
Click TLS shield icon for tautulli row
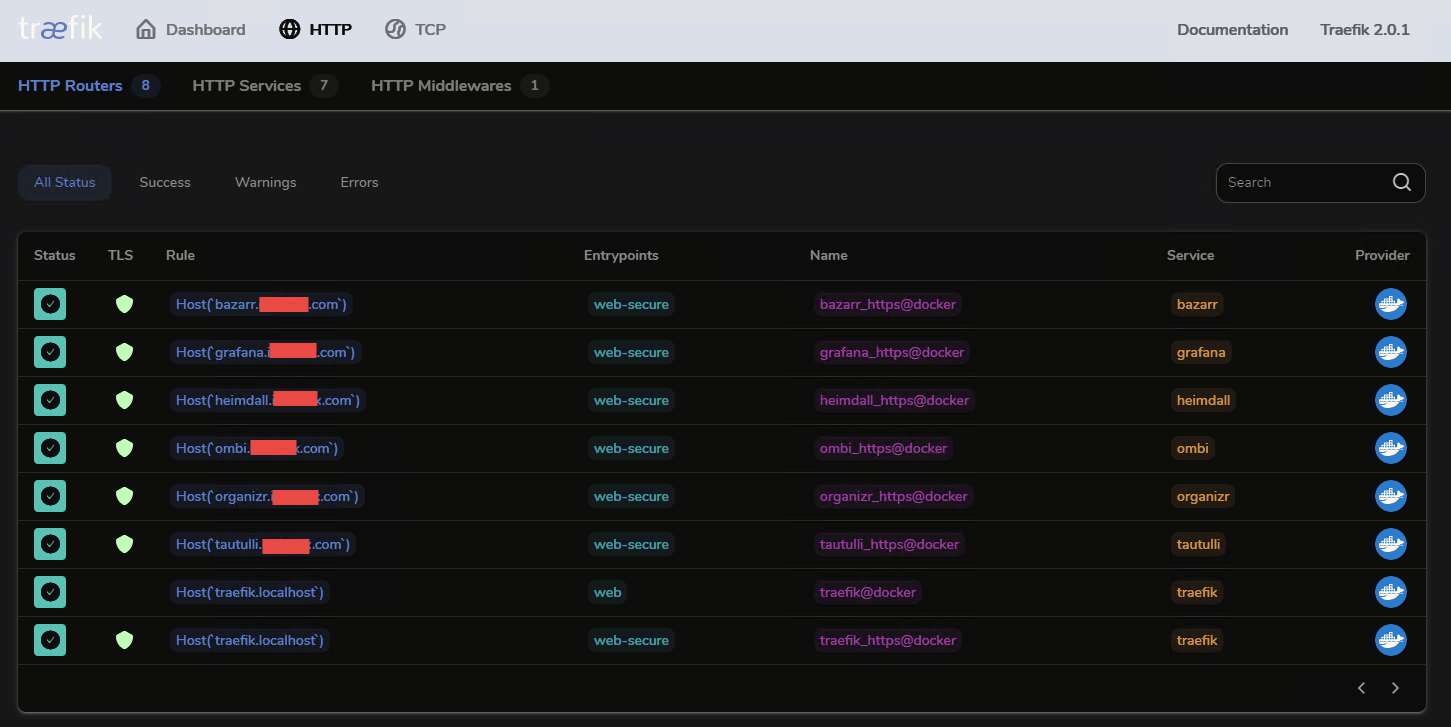pos(124,544)
